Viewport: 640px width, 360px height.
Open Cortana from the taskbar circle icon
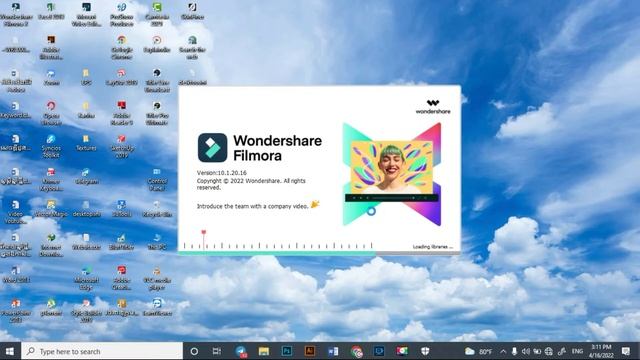(194, 351)
